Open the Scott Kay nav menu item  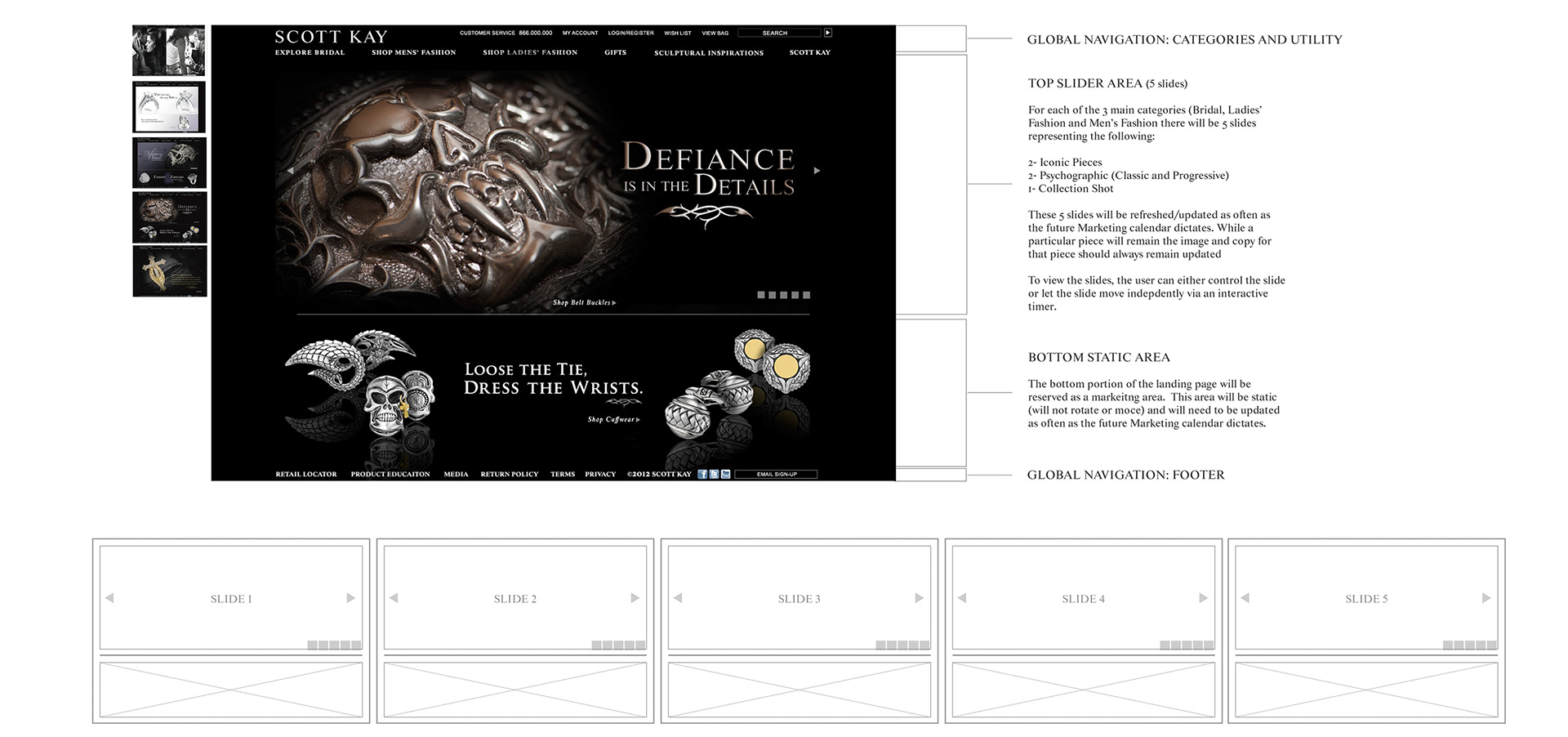tap(810, 52)
